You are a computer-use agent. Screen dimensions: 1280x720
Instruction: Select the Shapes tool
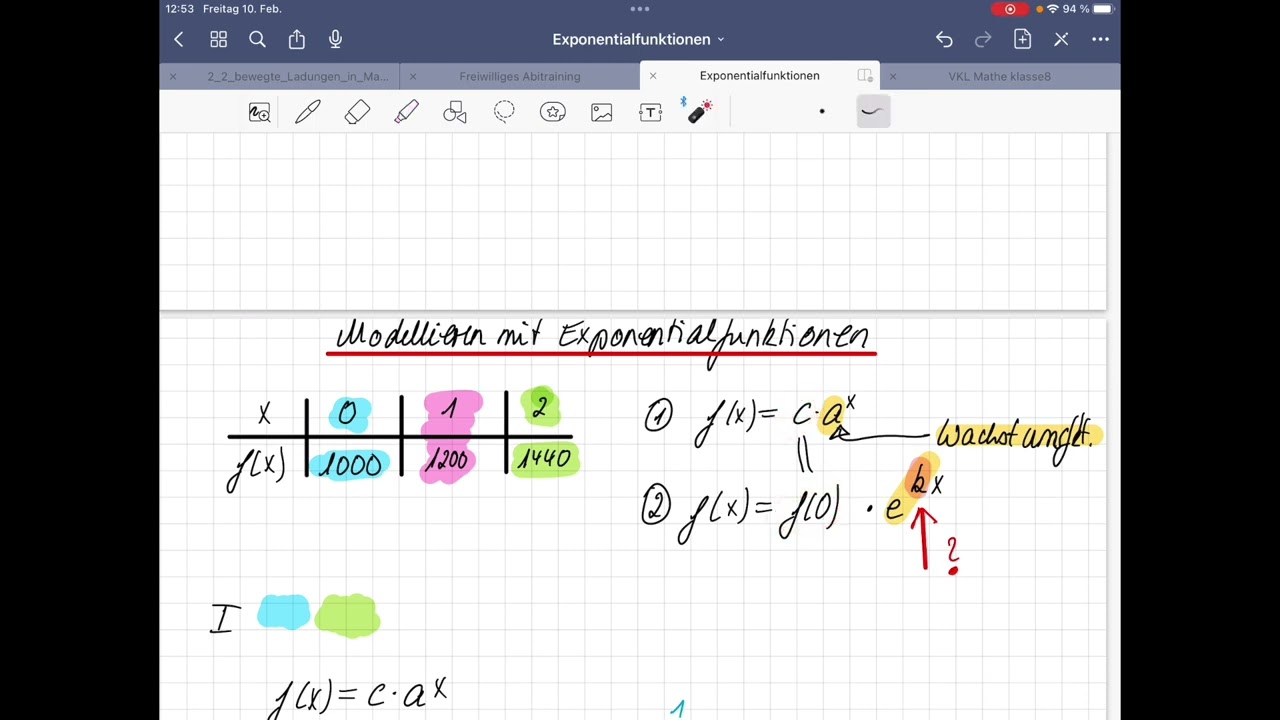(455, 112)
